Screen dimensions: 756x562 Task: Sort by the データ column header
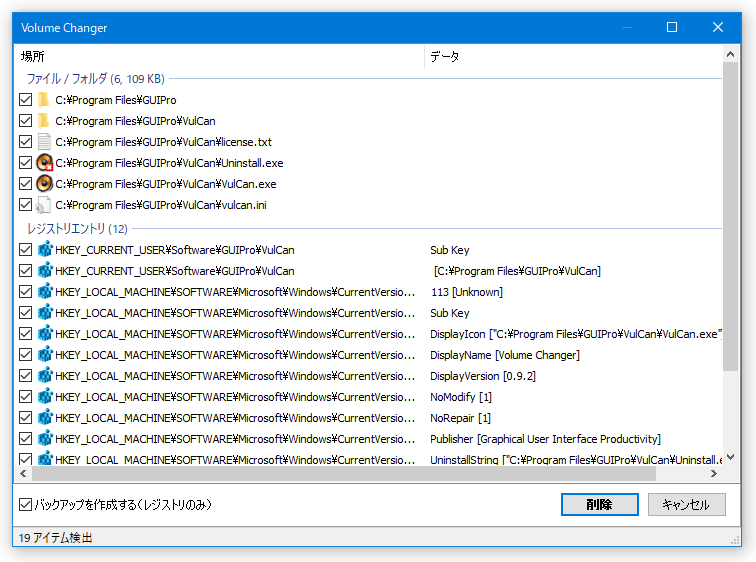click(x=573, y=57)
